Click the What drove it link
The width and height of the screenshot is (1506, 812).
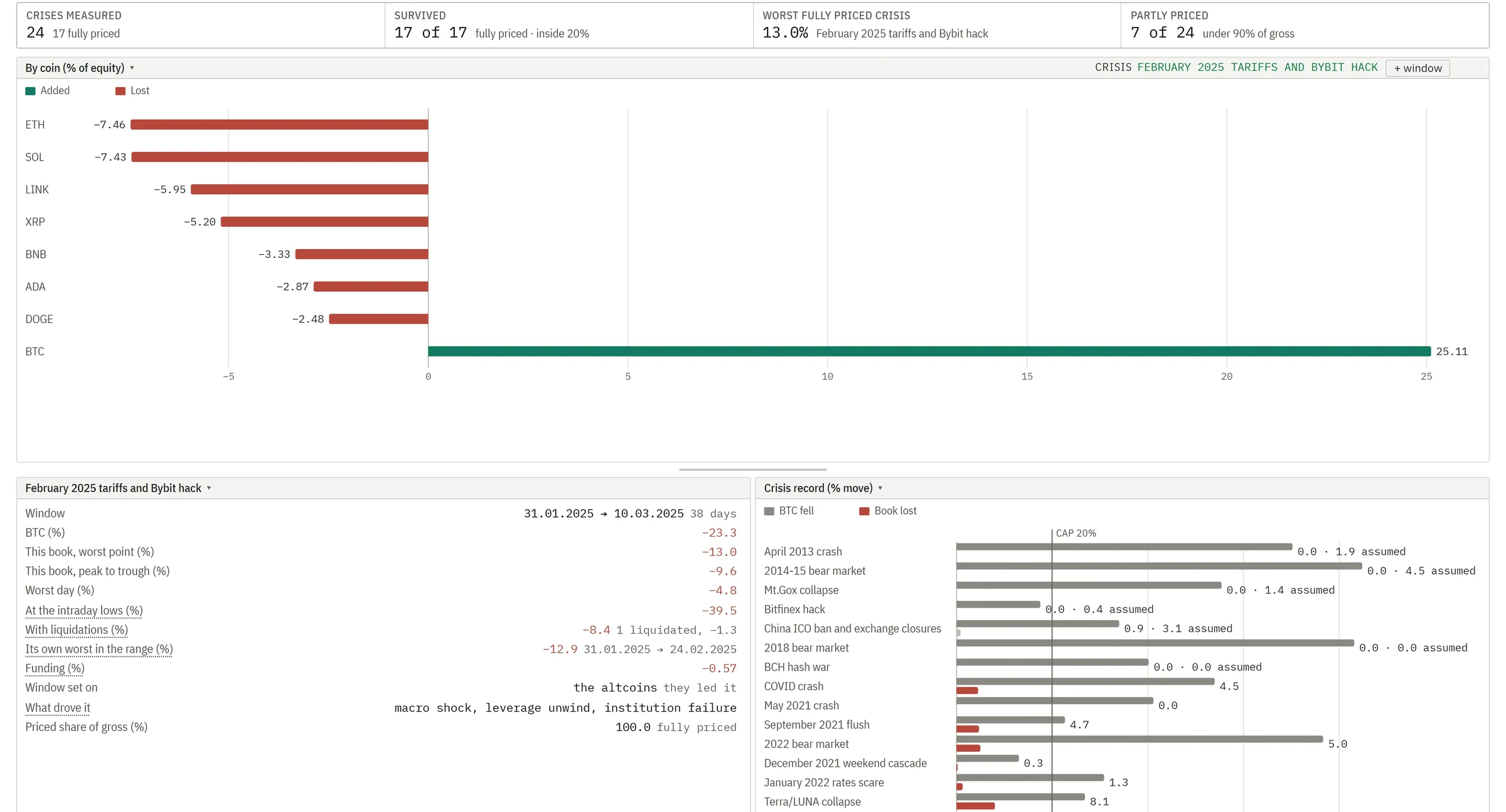pyautogui.click(x=58, y=708)
